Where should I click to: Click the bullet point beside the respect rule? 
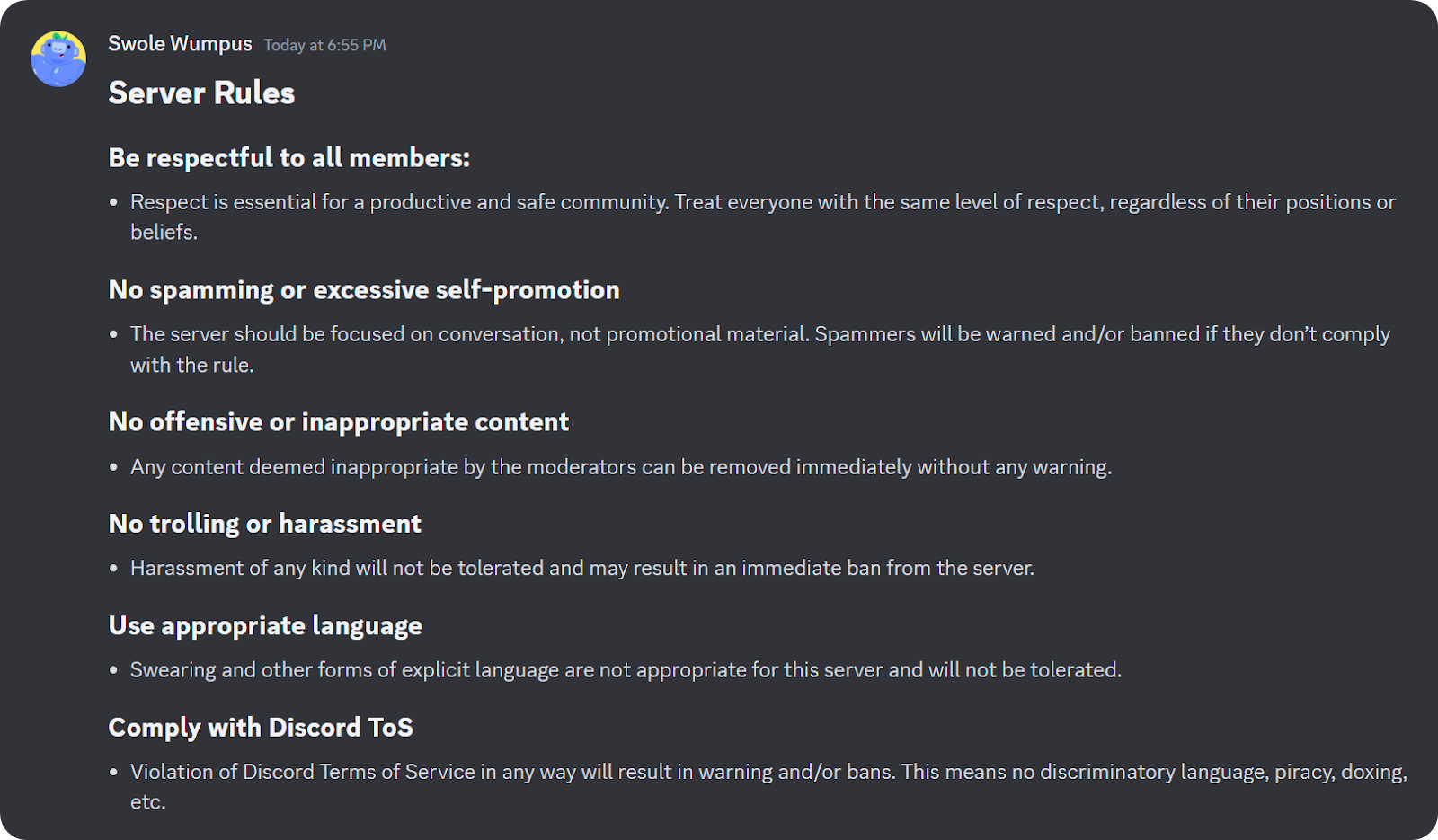coord(112,202)
